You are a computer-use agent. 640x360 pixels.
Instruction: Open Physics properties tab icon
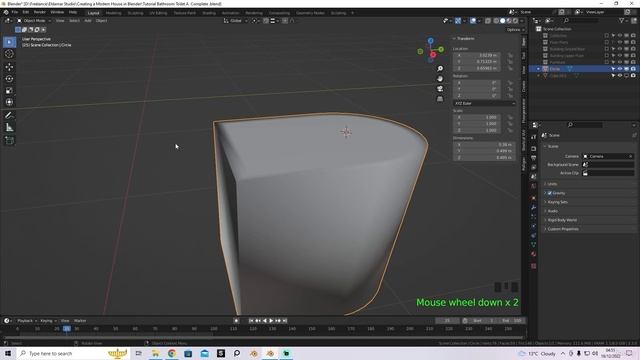[533, 226]
